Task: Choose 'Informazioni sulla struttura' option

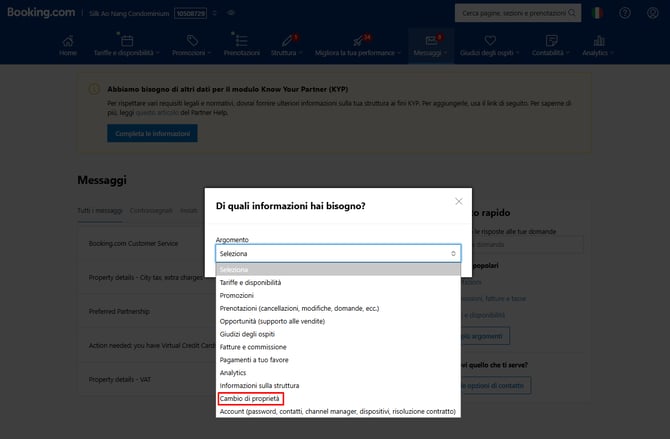Action: [x=259, y=385]
